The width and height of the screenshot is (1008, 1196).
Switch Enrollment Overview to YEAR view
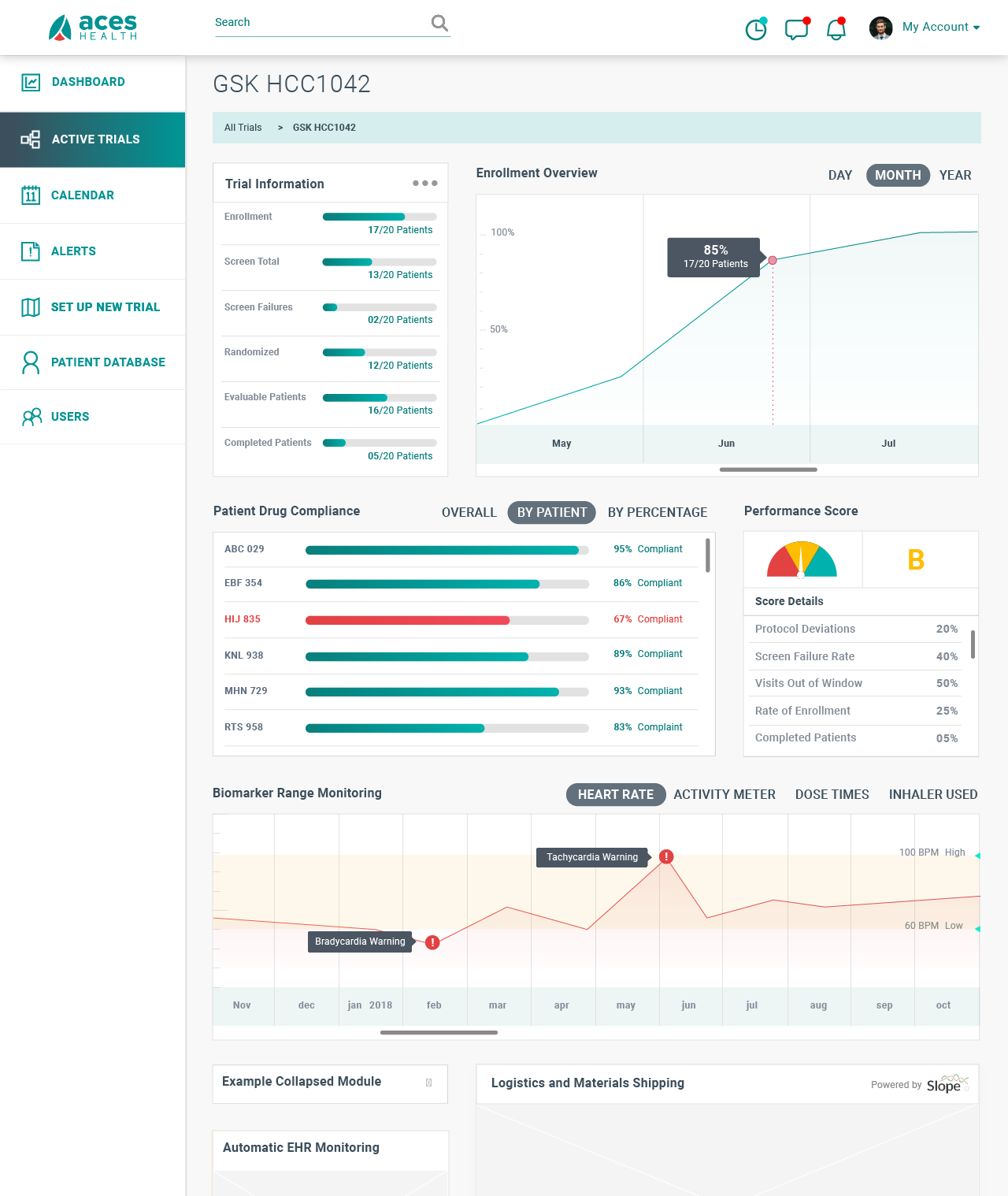point(954,175)
